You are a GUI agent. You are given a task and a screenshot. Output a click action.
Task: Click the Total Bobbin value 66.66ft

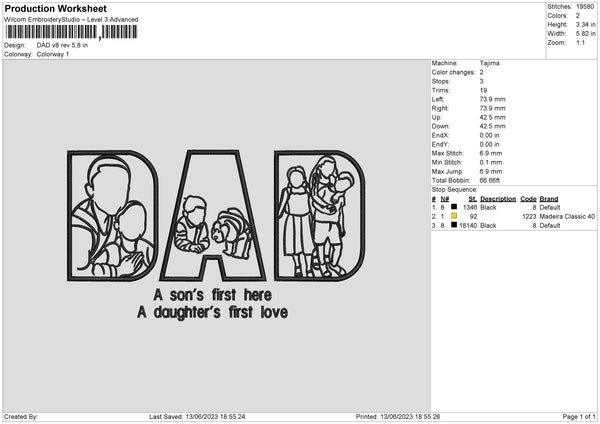click(490, 180)
